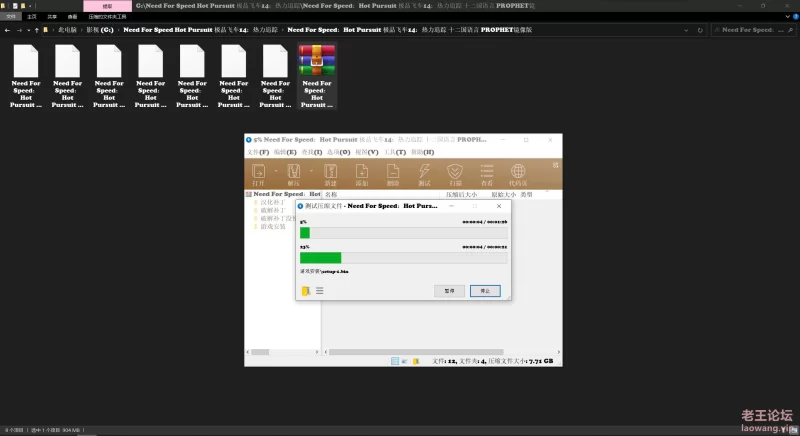The height and width of the screenshot is (436, 800).
Task: Sort by the 压缩后大小 column header
Action: (461, 195)
